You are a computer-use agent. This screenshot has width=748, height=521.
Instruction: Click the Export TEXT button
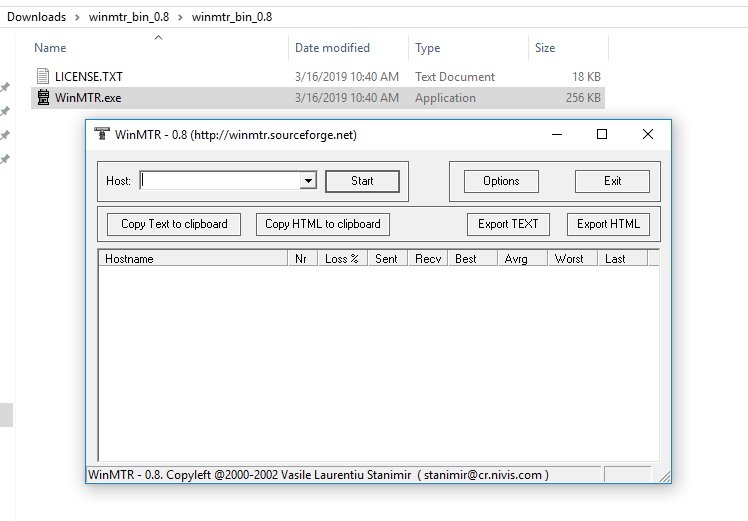pyautogui.click(x=508, y=224)
